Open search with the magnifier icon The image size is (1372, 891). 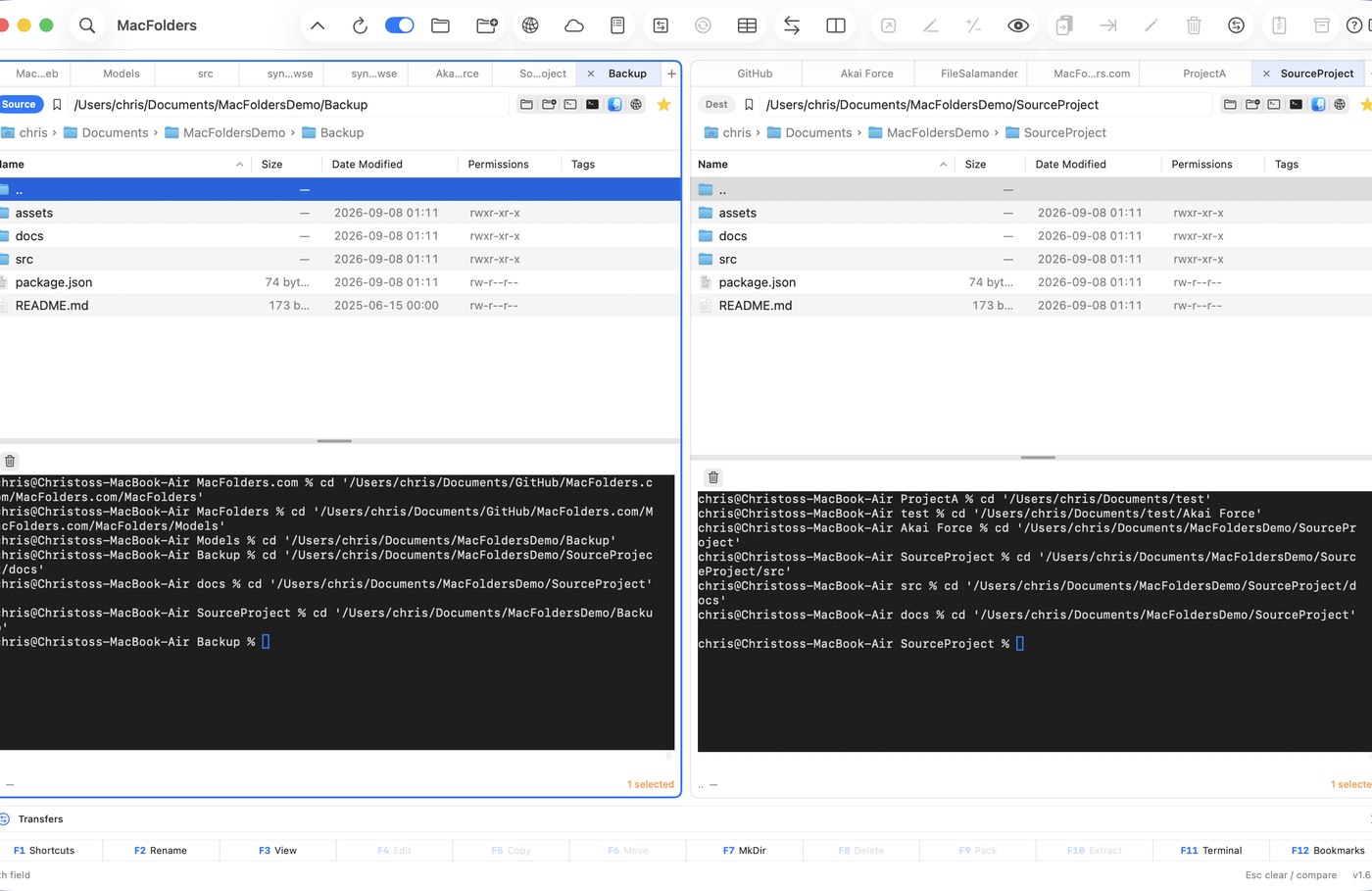(87, 25)
